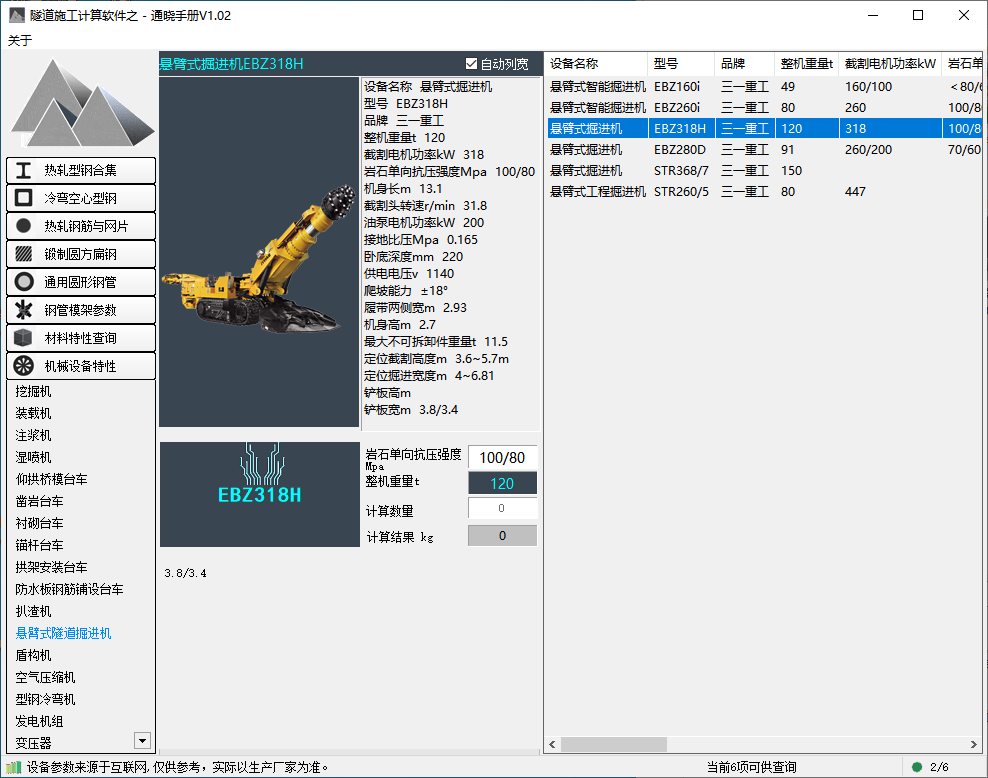Sort the table by 型号 column header

point(681,64)
